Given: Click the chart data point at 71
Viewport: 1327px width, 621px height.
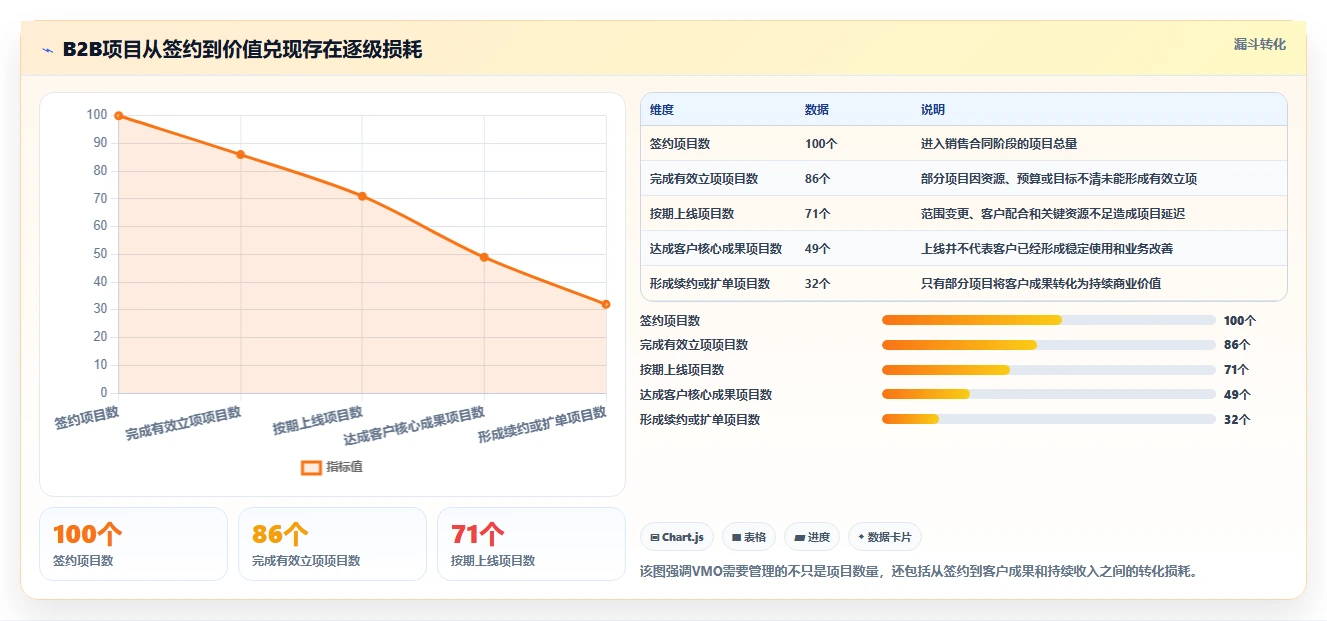Looking at the screenshot, I should click(362, 196).
